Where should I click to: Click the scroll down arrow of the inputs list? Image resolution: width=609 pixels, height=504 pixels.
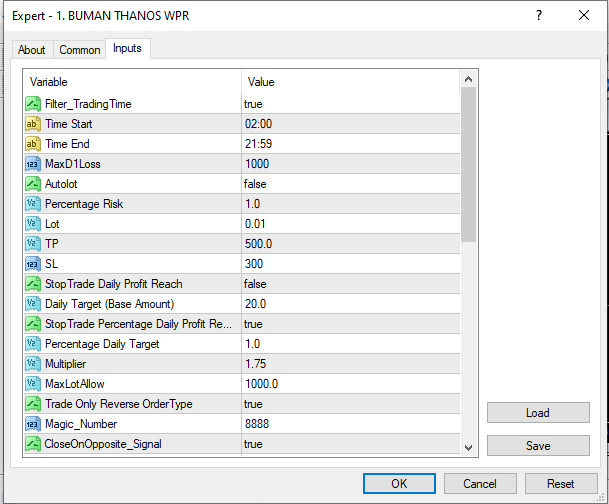coord(468,447)
